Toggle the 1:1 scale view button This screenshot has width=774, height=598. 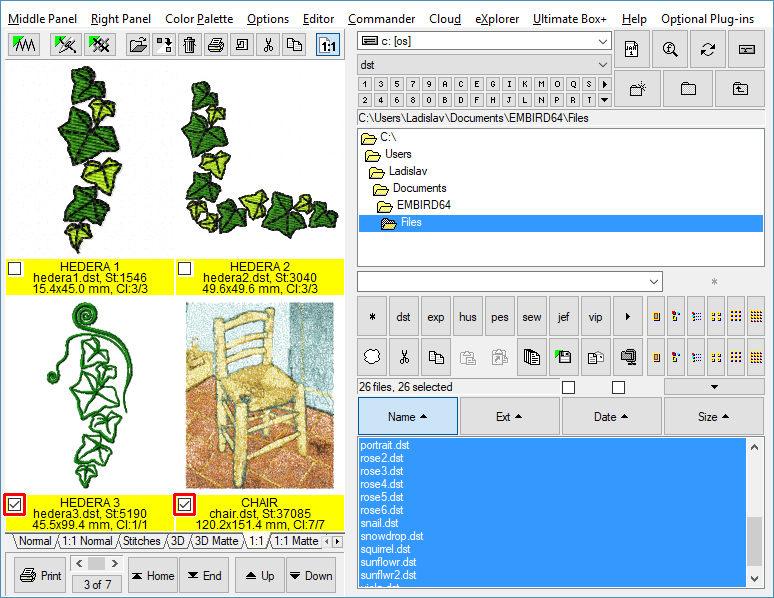[327, 45]
